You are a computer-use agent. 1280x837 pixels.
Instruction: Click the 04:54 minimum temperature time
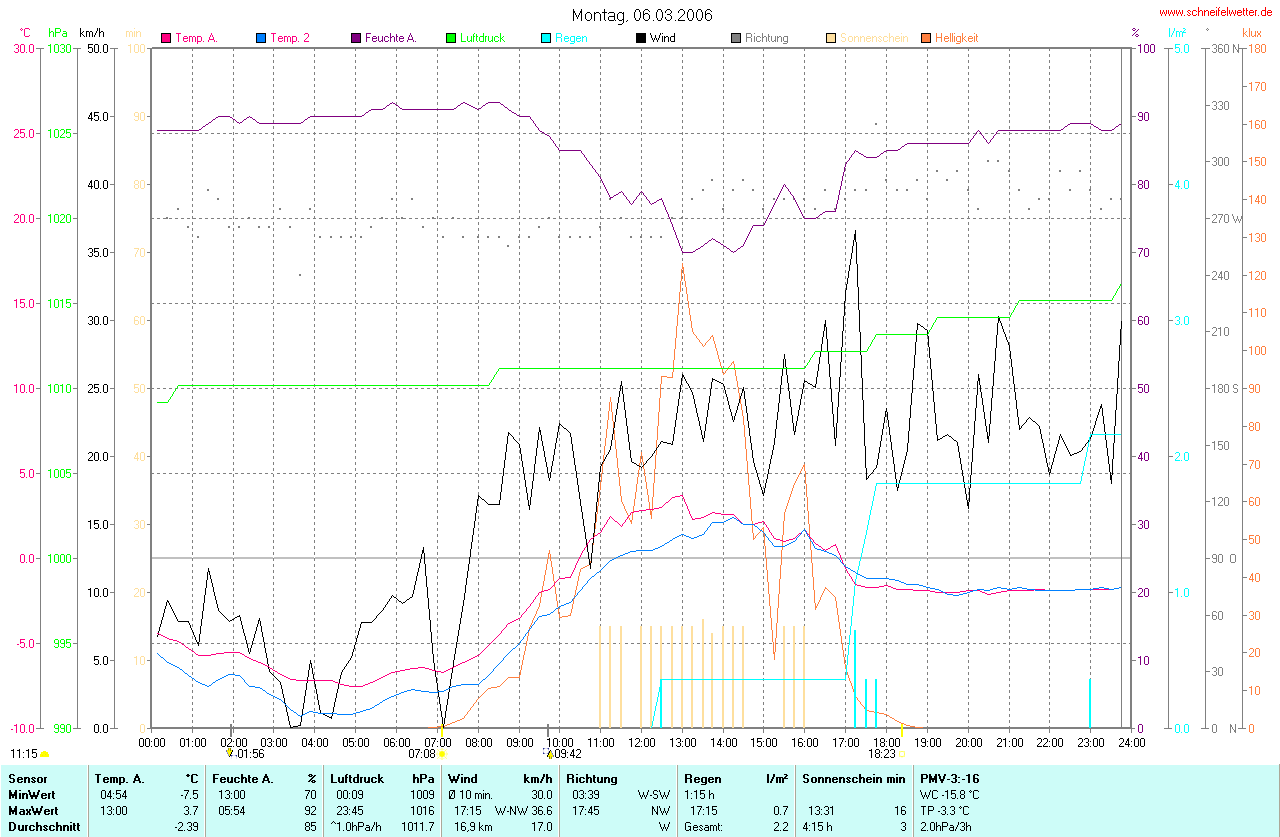click(x=113, y=795)
